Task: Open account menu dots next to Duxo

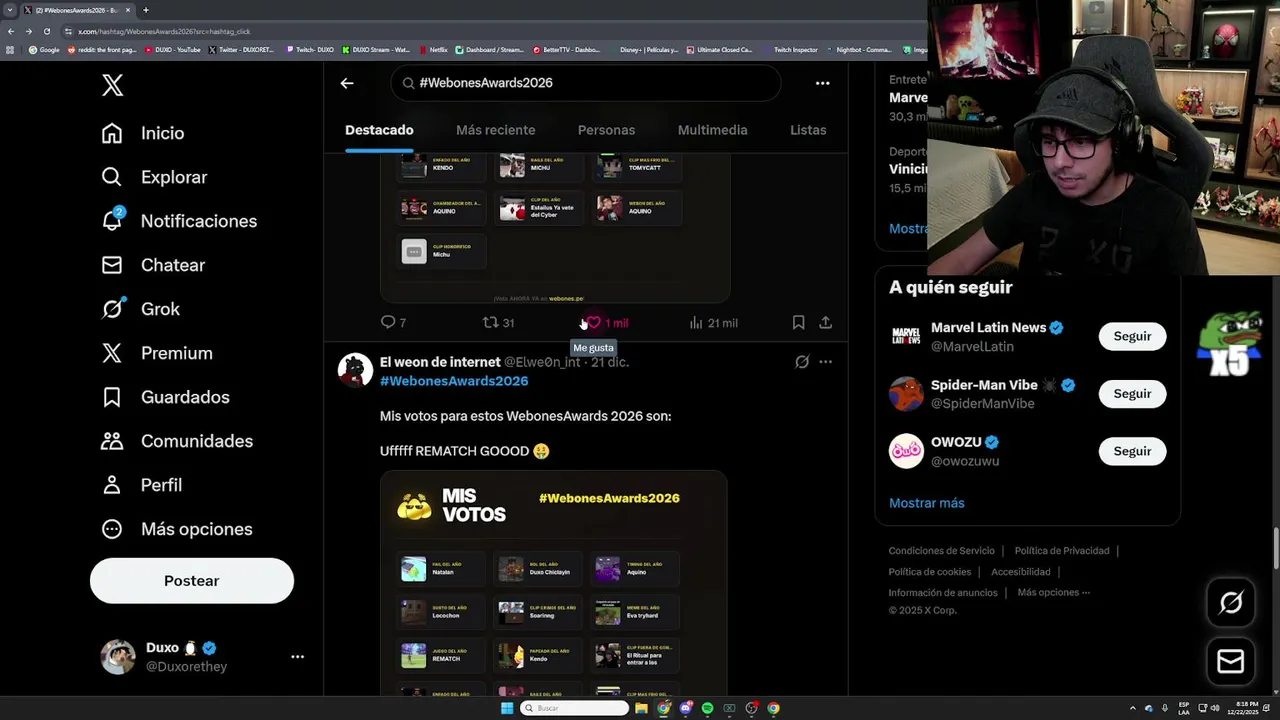Action: pos(297,657)
